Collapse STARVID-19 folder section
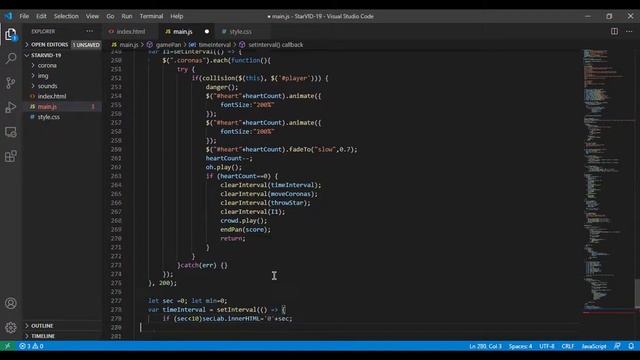Image resolution: width=640 pixels, height=360 pixels. pyautogui.click(x=46, y=55)
